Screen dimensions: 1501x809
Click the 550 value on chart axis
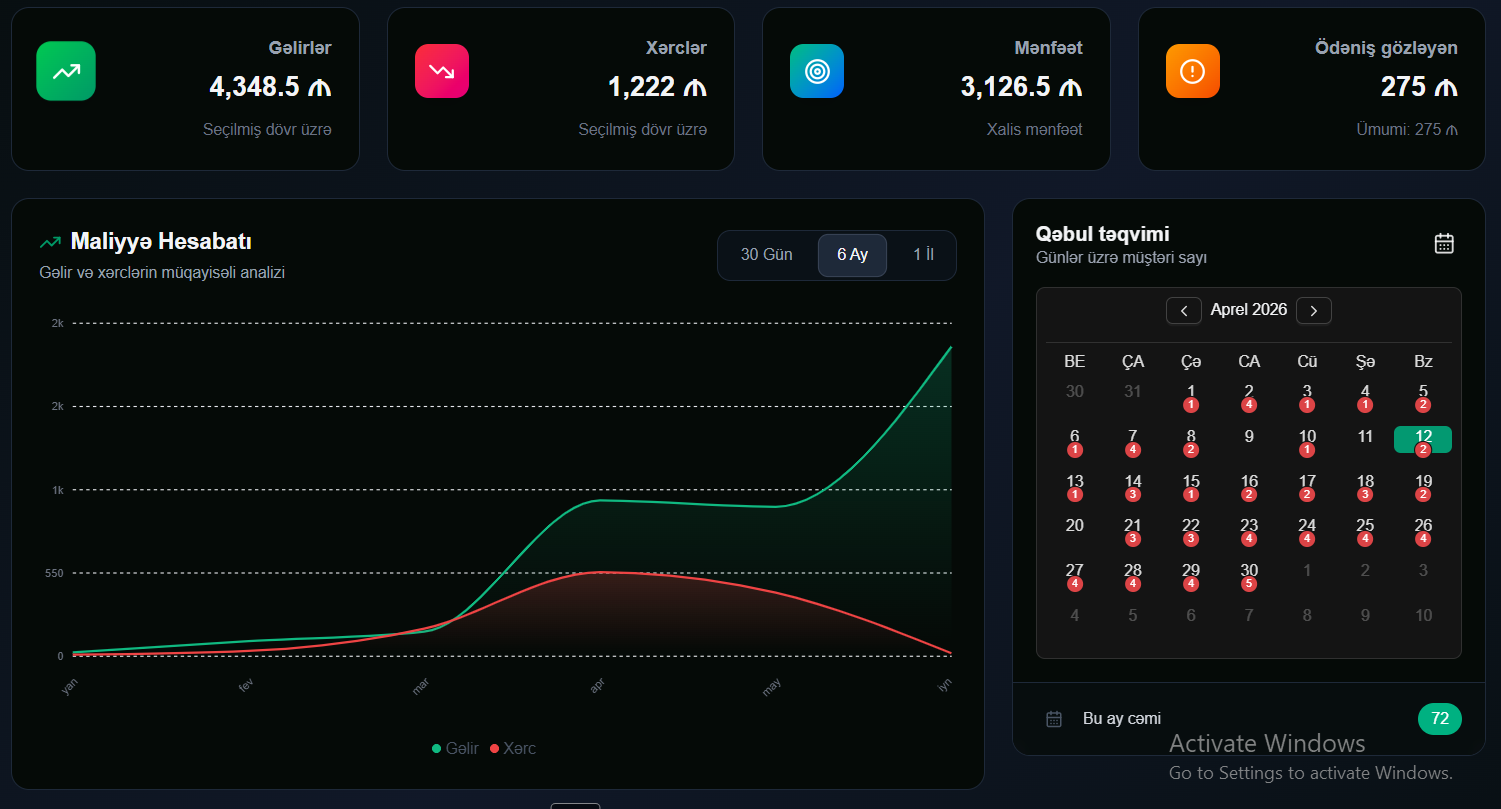[54, 574]
